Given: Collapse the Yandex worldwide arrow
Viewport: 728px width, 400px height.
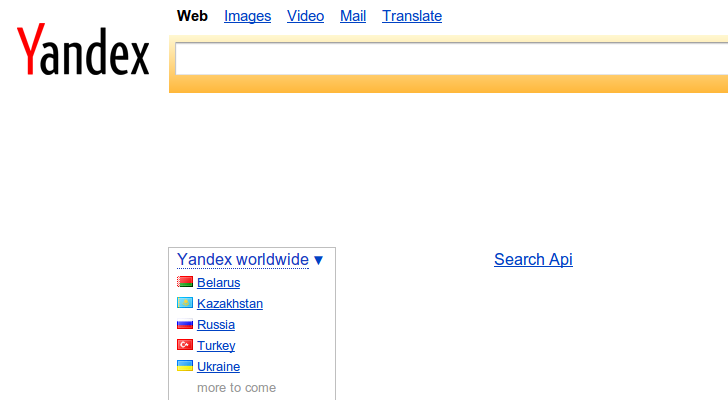Looking at the screenshot, I should point(318,260).
